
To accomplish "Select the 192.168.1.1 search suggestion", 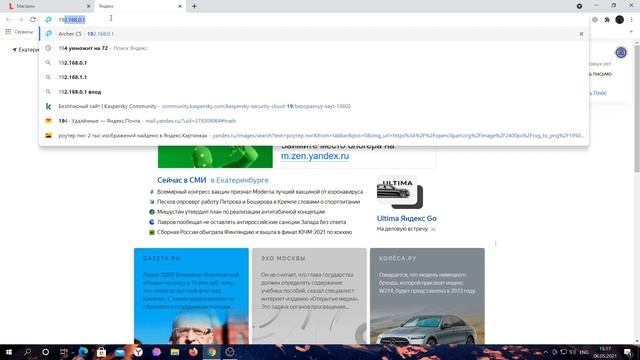I will 314,77.
